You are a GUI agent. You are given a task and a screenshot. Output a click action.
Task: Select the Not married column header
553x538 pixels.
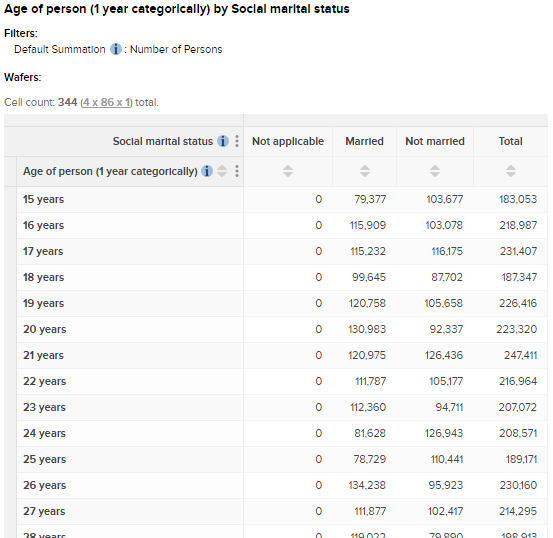435,141
